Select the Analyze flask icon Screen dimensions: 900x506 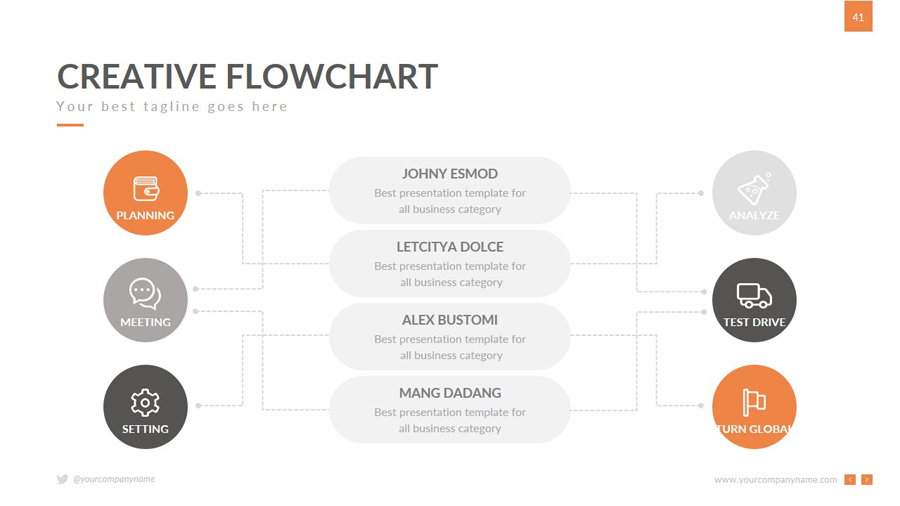click(754, 187)
